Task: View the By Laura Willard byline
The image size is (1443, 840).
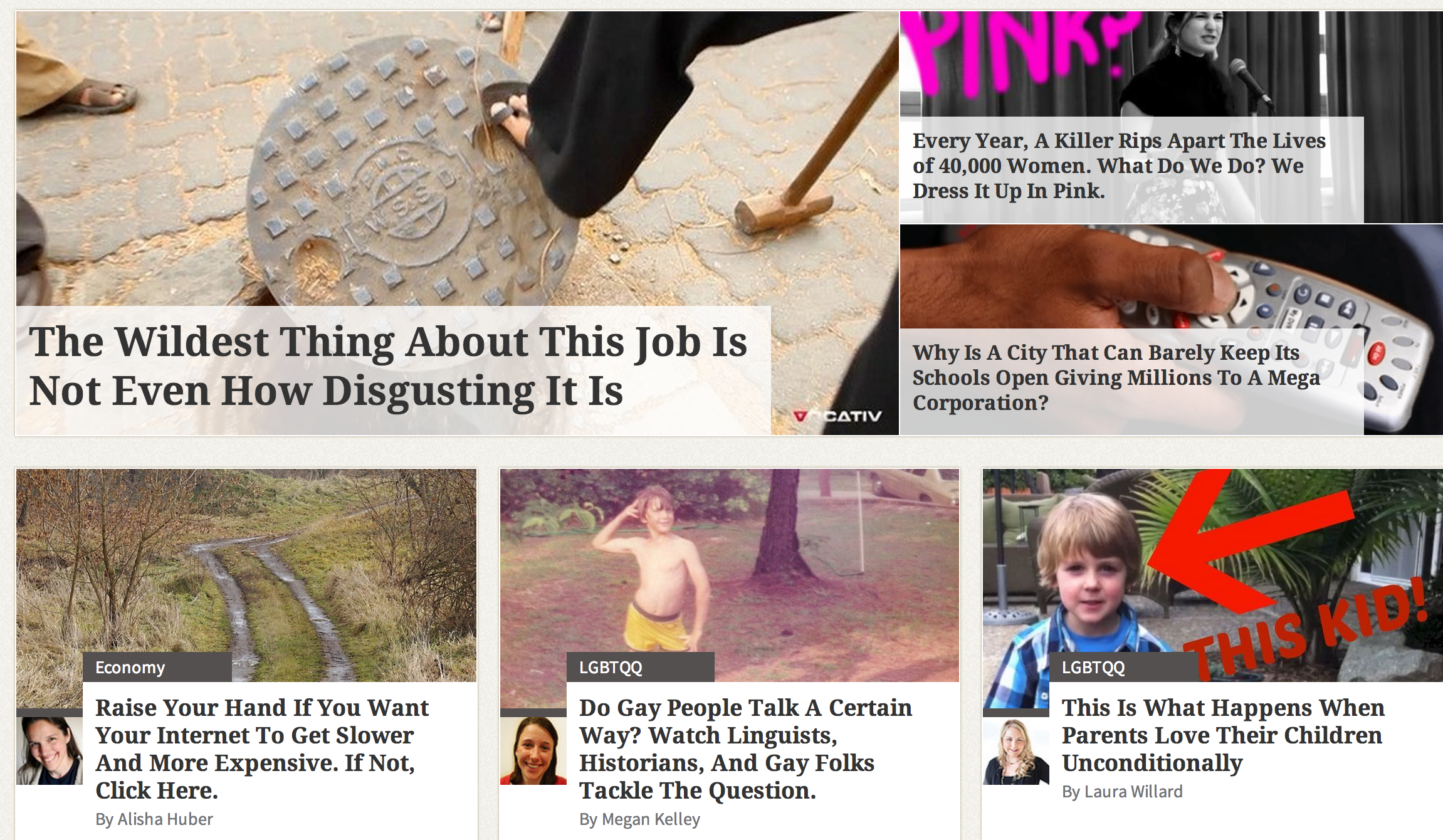Action: (x=1122, y=791)
